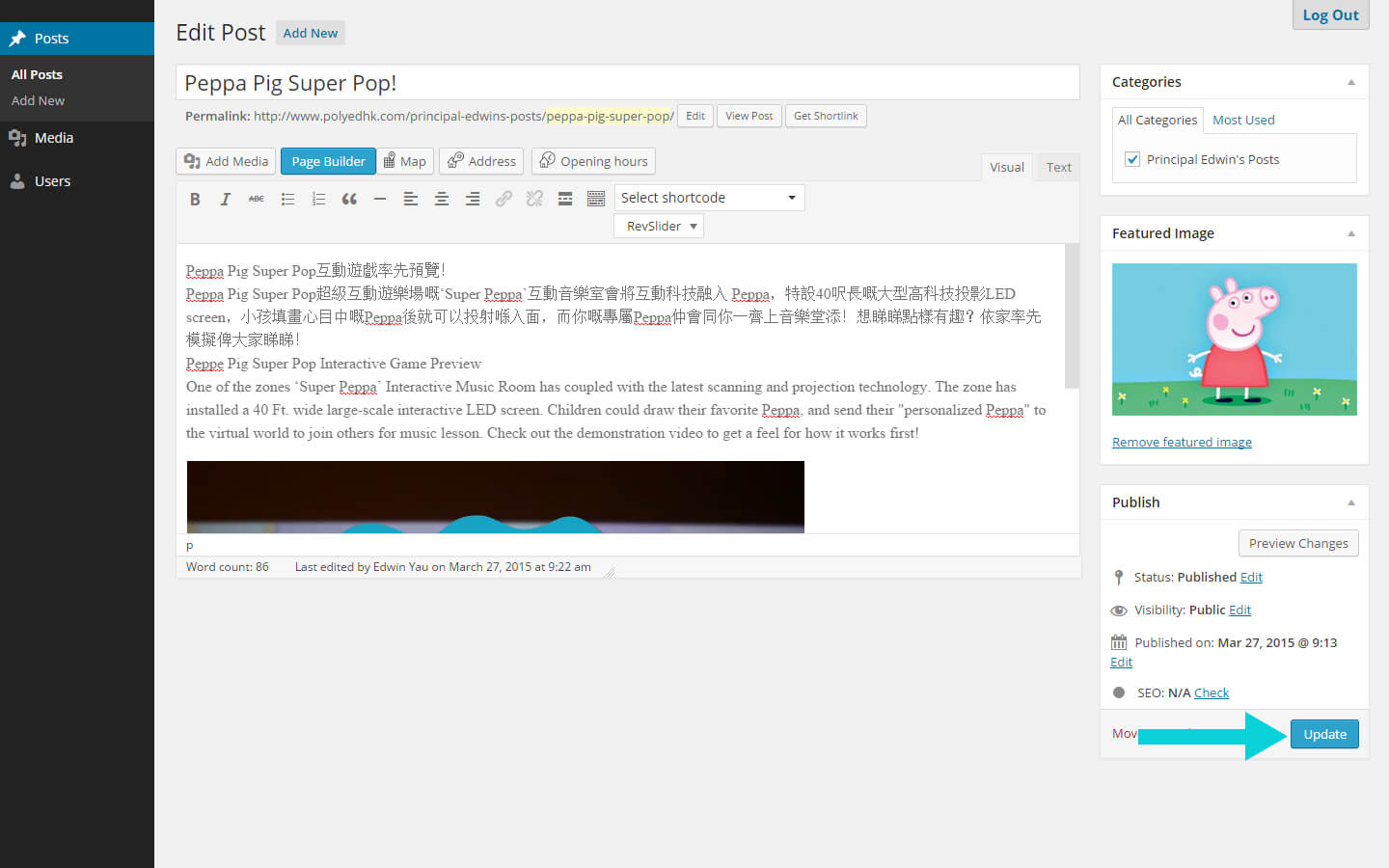The width and height of the screenshot is (1389, 868).
Task: Go to All Posts
Action: pos(37,74)
